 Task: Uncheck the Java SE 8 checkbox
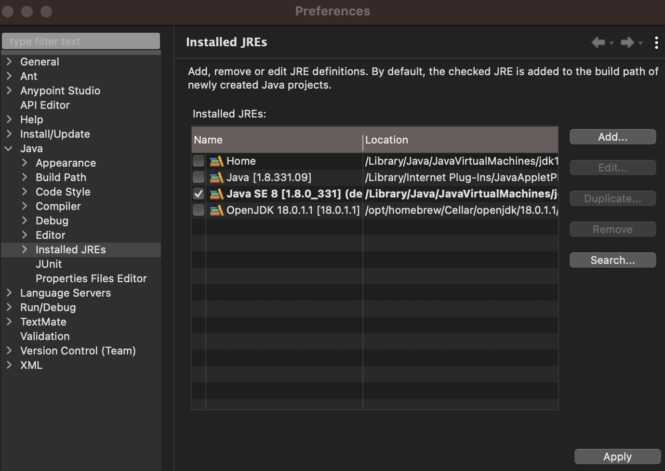click(199, 193)
